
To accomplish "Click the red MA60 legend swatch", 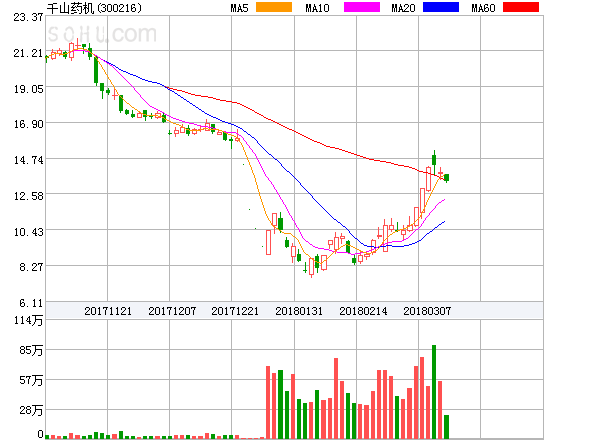I will 521,7.
